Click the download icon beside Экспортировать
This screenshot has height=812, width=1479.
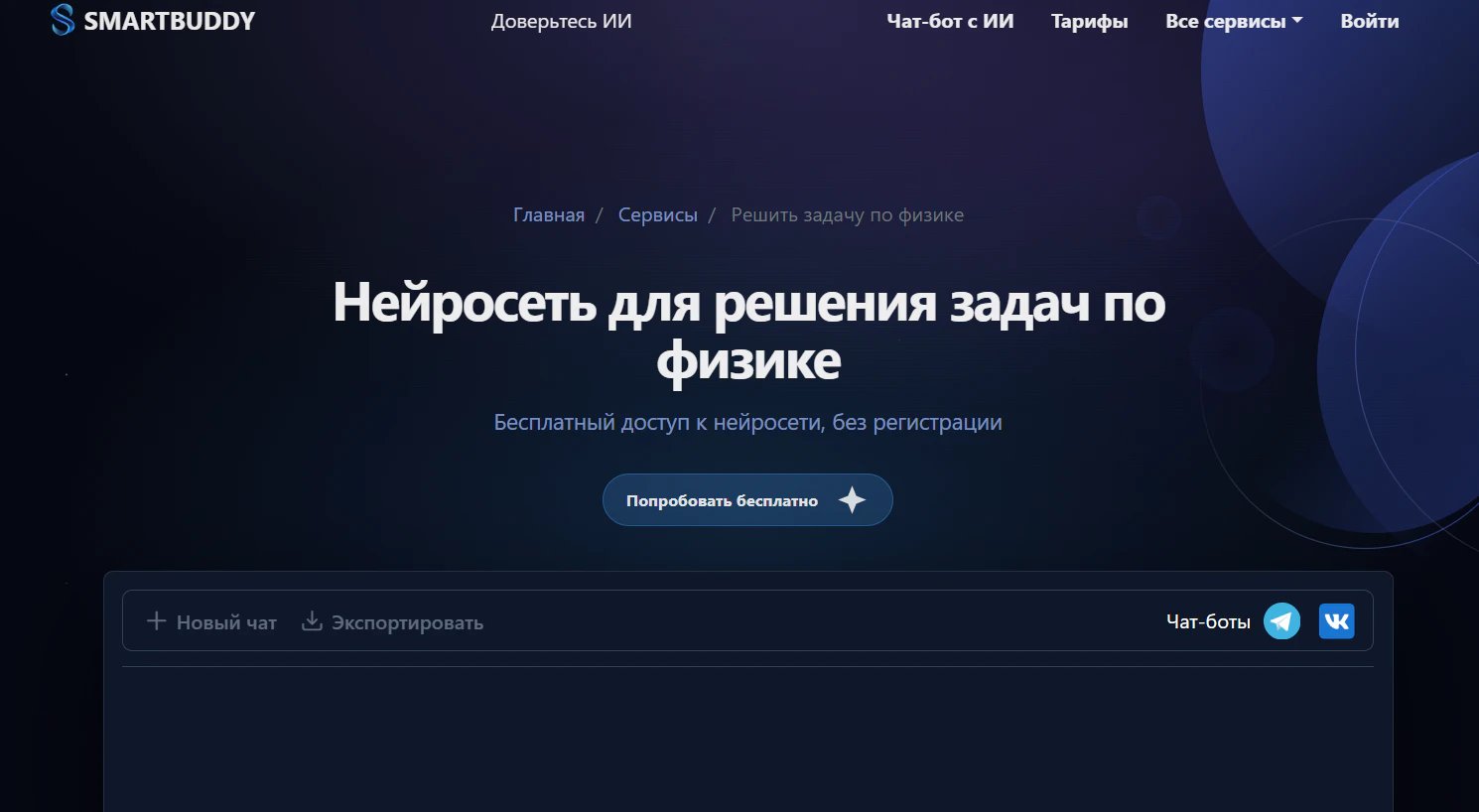click(x=312, y=621)
